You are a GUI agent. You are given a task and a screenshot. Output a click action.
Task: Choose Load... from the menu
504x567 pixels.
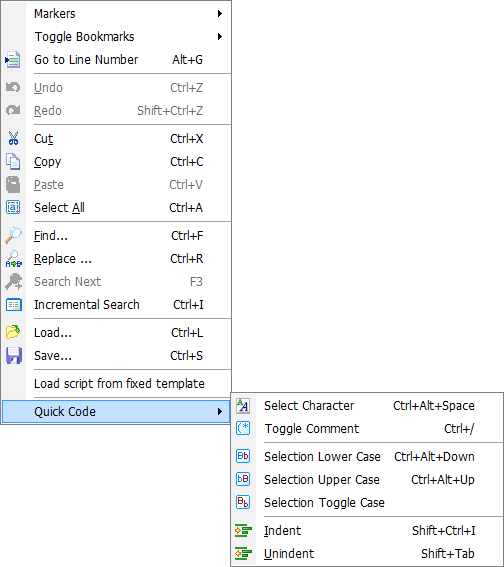116,332
